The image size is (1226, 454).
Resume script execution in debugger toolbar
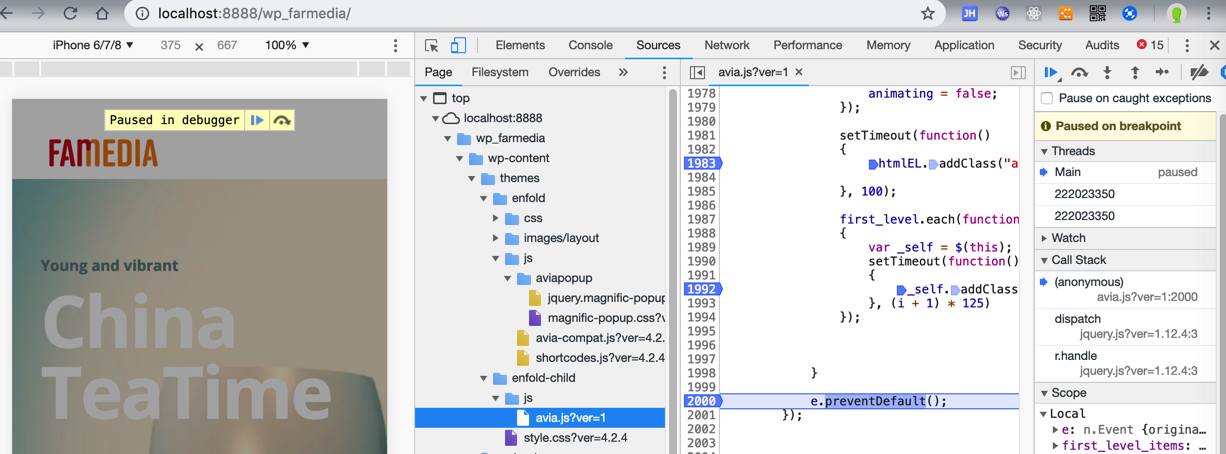[1052, 72]
